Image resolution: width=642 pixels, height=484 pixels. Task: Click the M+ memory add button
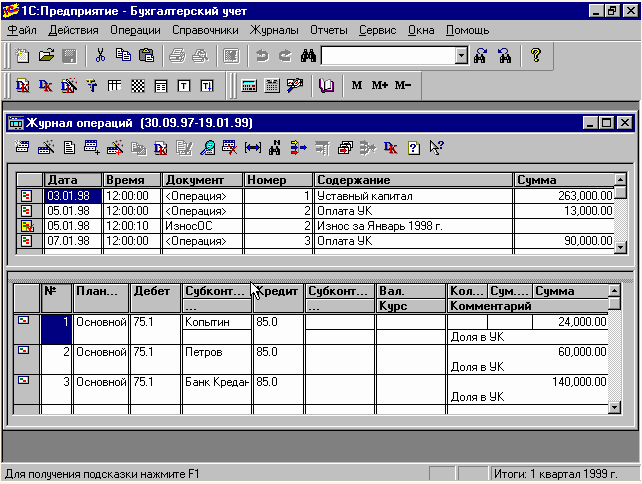click(379, 86)
